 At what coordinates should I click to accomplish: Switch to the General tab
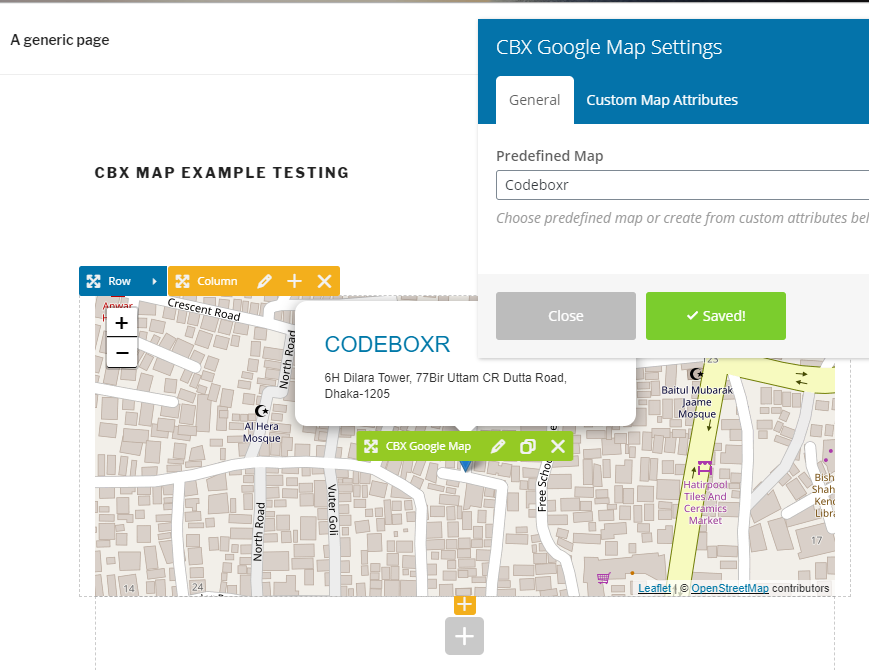535,100
